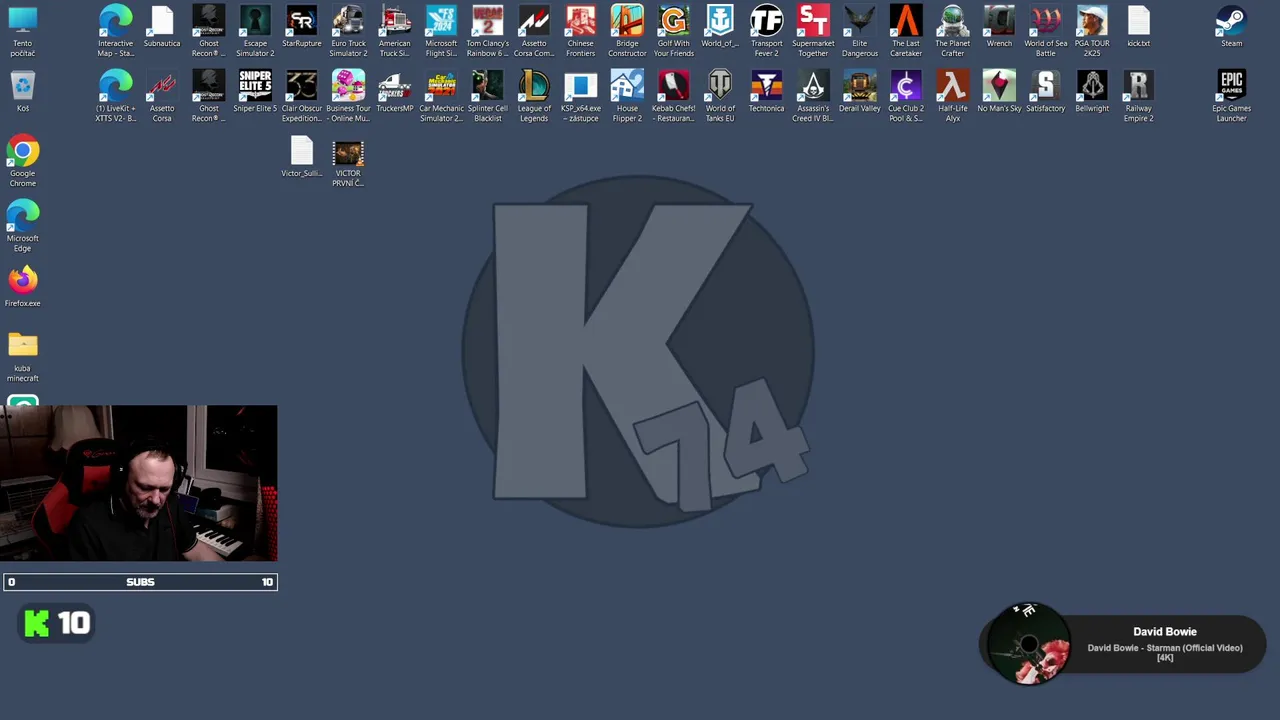The width and height of the screenshot is (1280, 720).
Task: Launch Bridge Constructor
Action: coord(627,31)
